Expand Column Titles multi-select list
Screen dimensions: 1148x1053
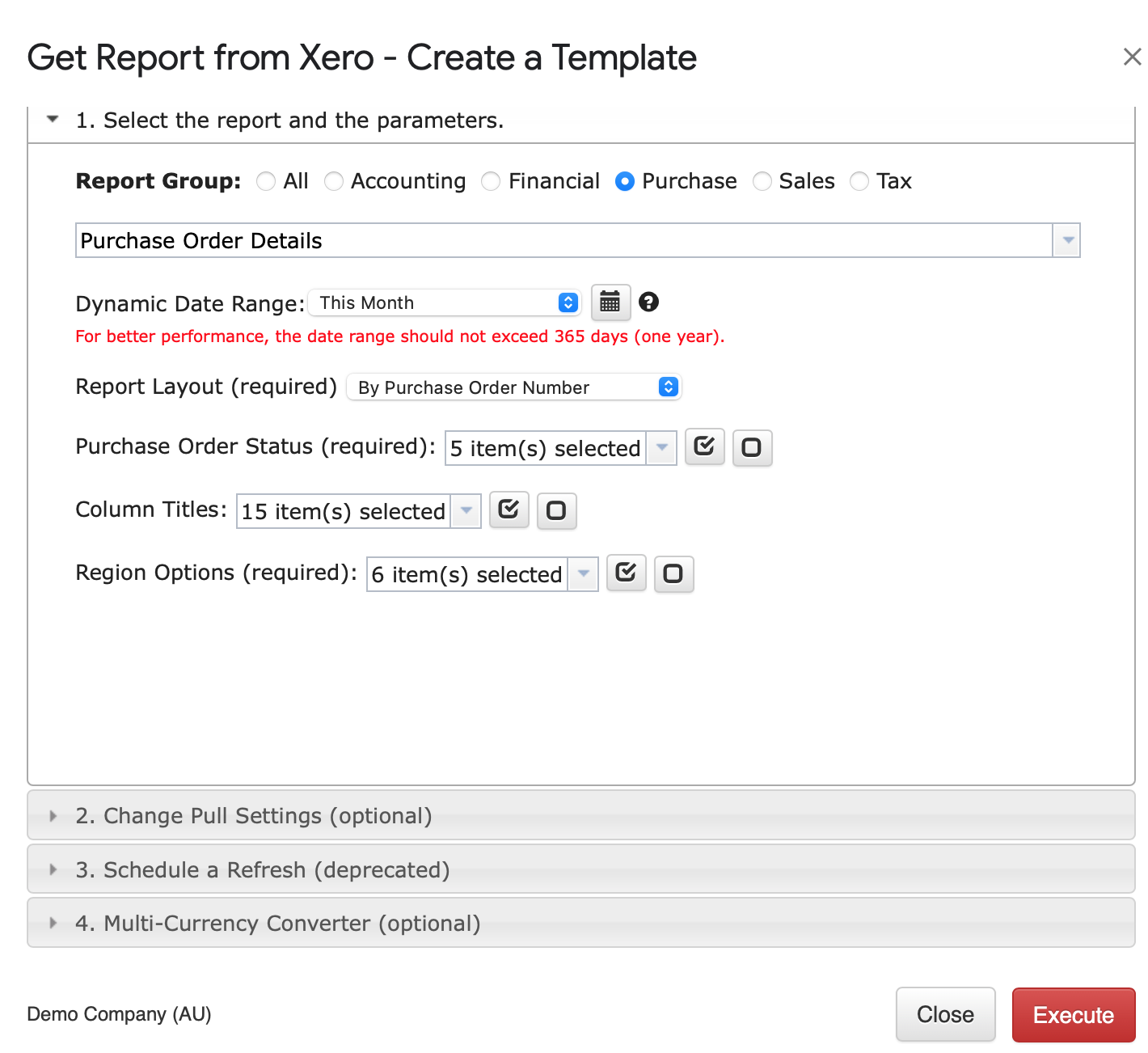click(466, 511)
